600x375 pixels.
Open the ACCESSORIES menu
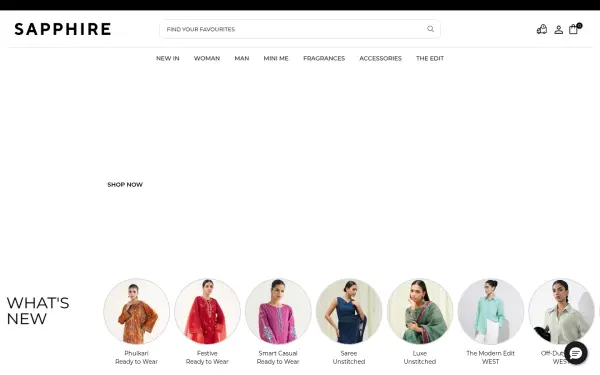tap(380, 58)
